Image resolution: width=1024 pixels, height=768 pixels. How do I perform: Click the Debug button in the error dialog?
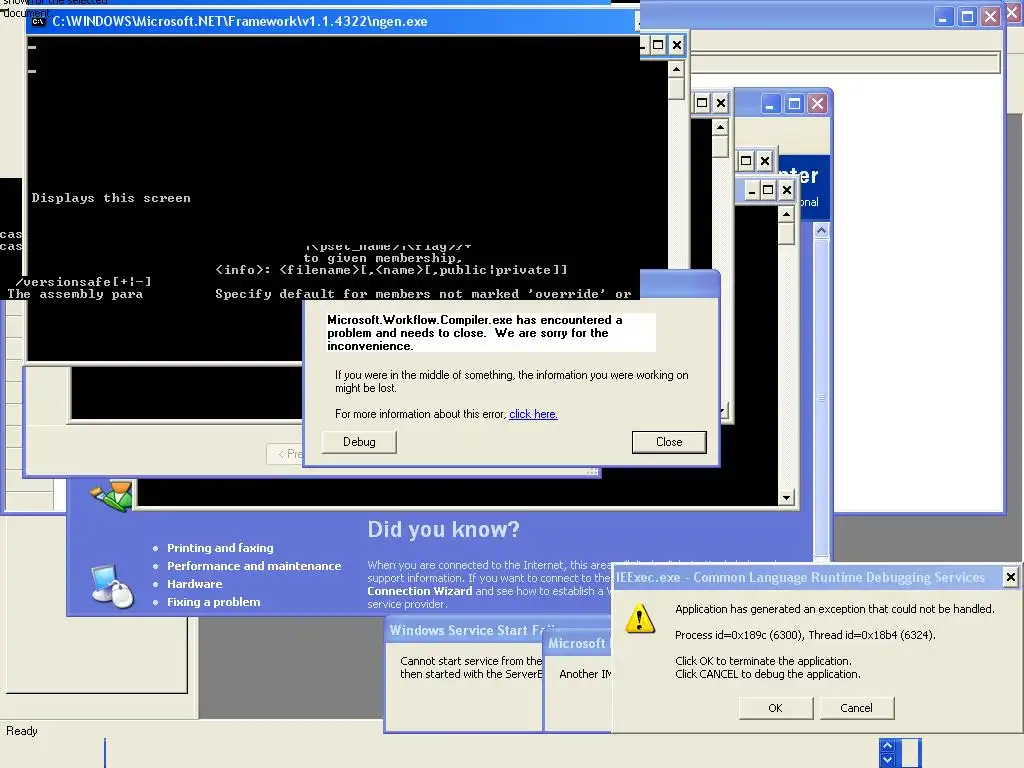359,442
